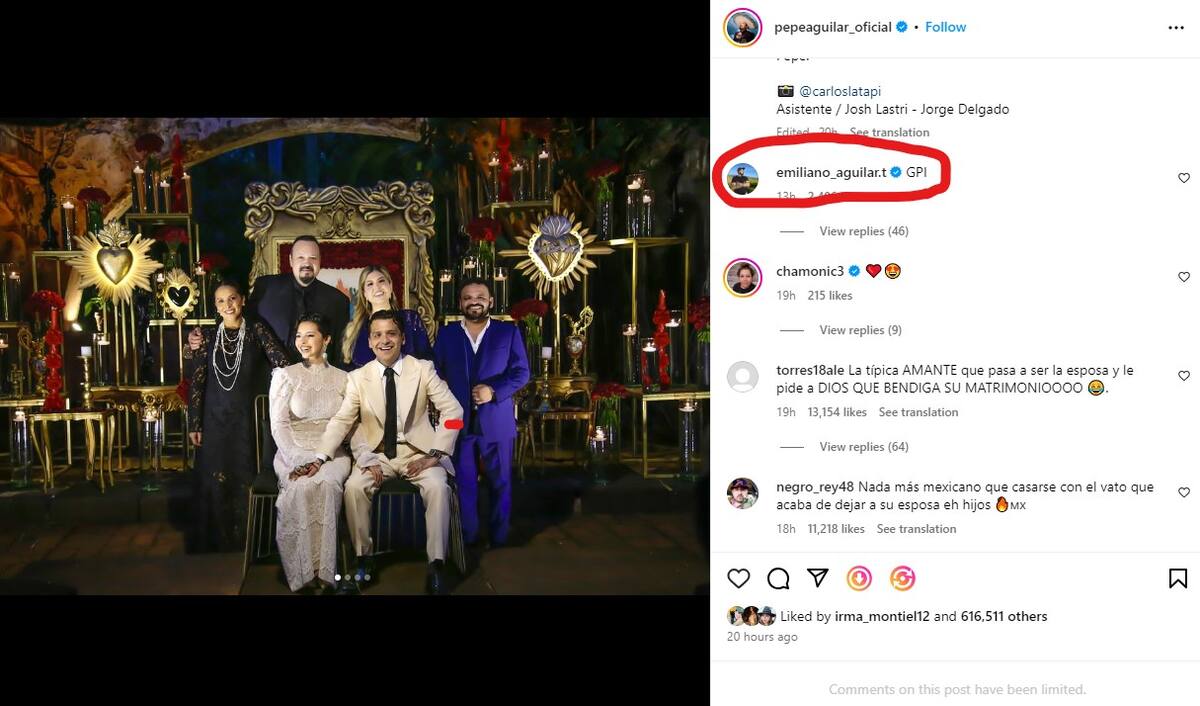This screenshot has width=1200, height=706.
Task: Open negro_rey48's profile avatar
Action: pos(742,493)
